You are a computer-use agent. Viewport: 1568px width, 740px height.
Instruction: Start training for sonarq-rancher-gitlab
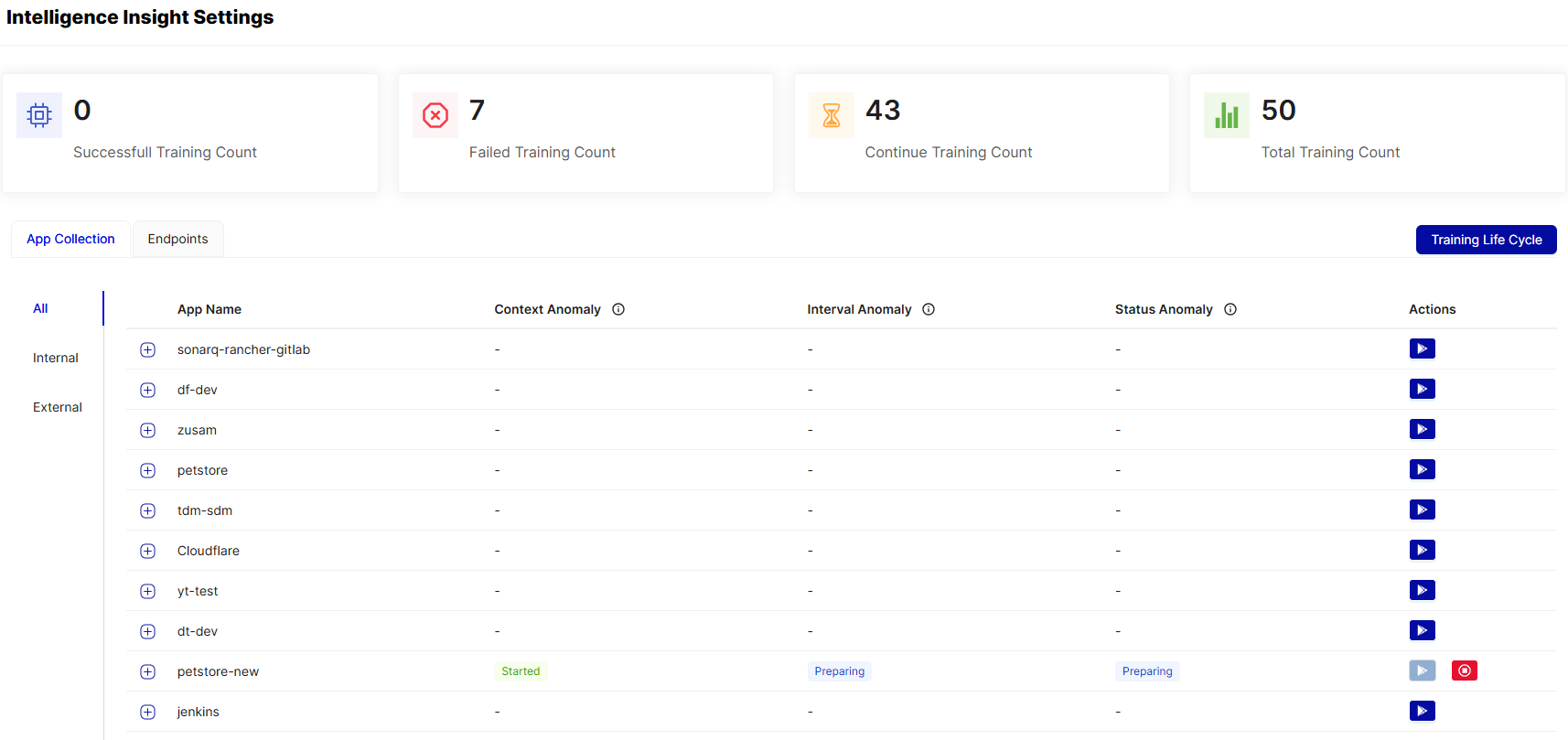coord(1422,349)
